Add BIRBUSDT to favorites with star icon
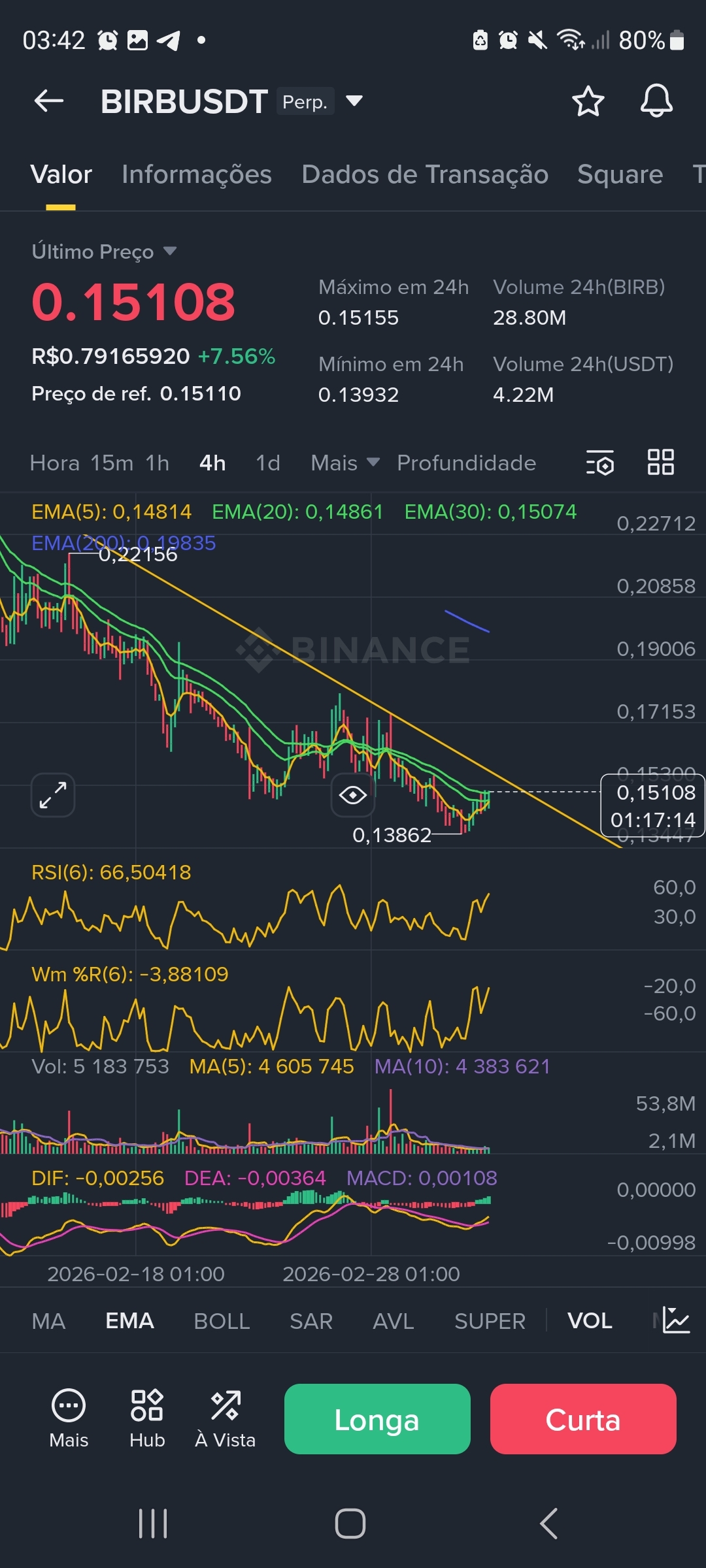This screenshot has width=706, height=1568. pyautogui.click(x=588, y=101)
